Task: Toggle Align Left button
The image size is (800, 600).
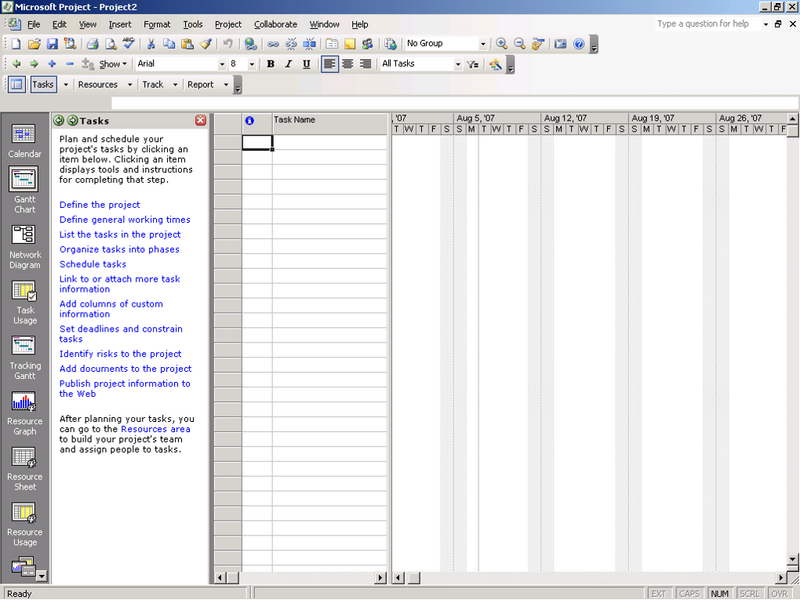Action: pyautogui.click(x=330, y=64)
